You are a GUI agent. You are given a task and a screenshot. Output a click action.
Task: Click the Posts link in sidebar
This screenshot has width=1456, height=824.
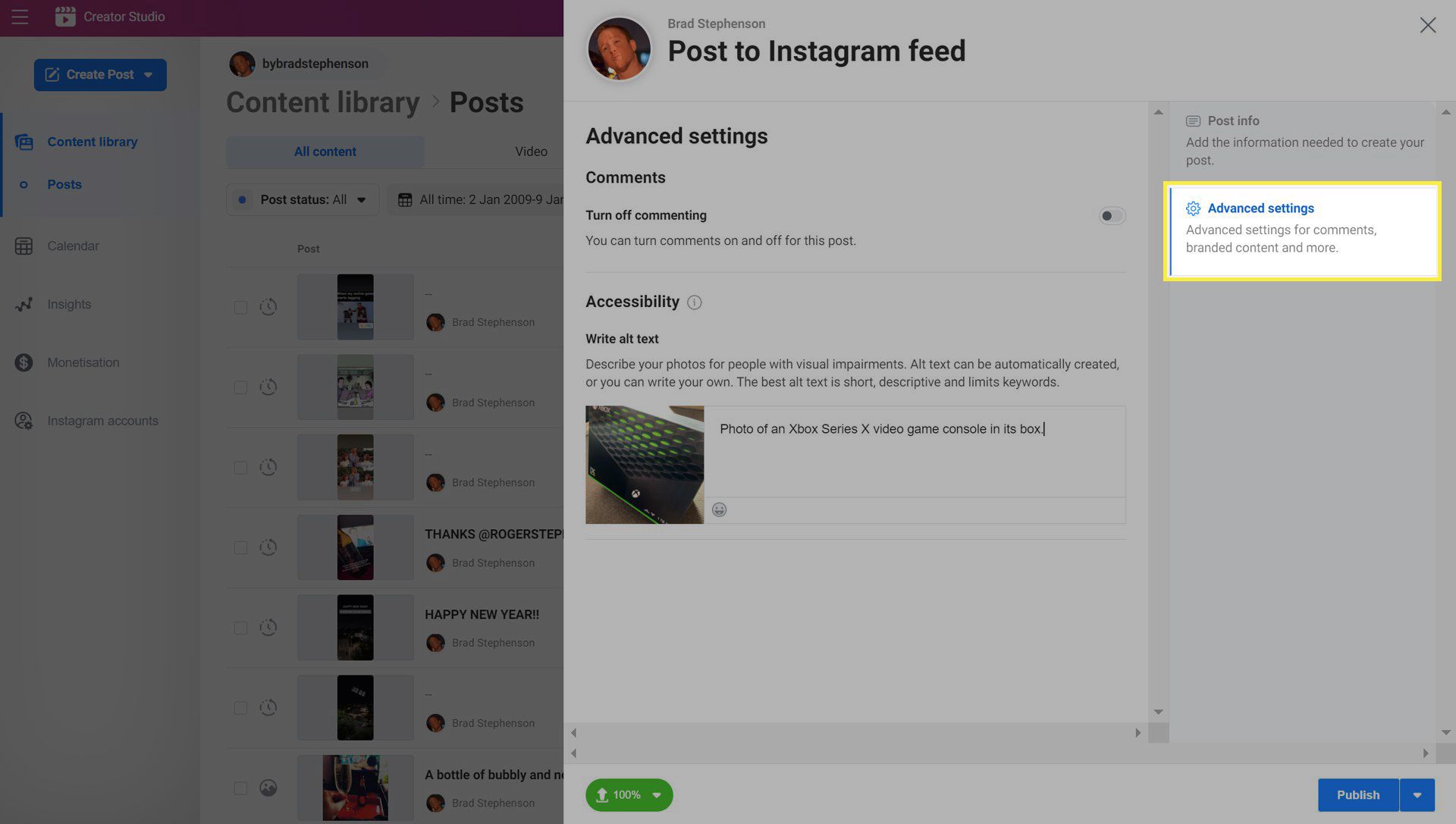64,184
